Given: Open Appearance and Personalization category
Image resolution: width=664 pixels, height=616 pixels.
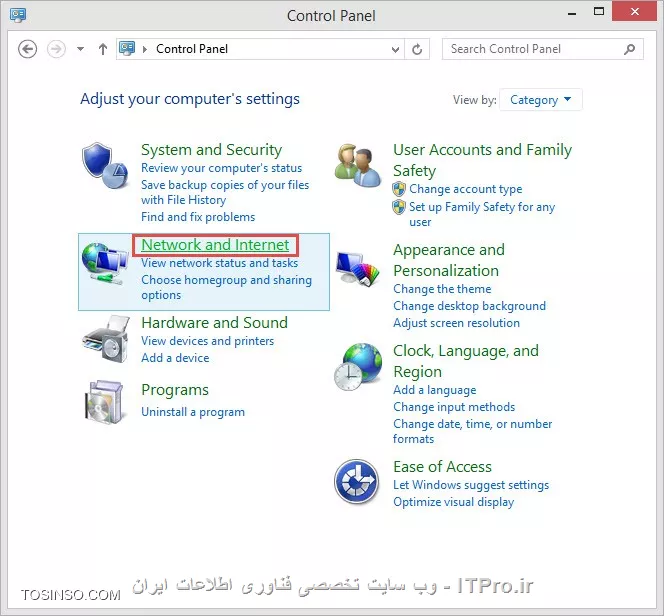Looking at the screenshot, I should [x=449, y=260].
